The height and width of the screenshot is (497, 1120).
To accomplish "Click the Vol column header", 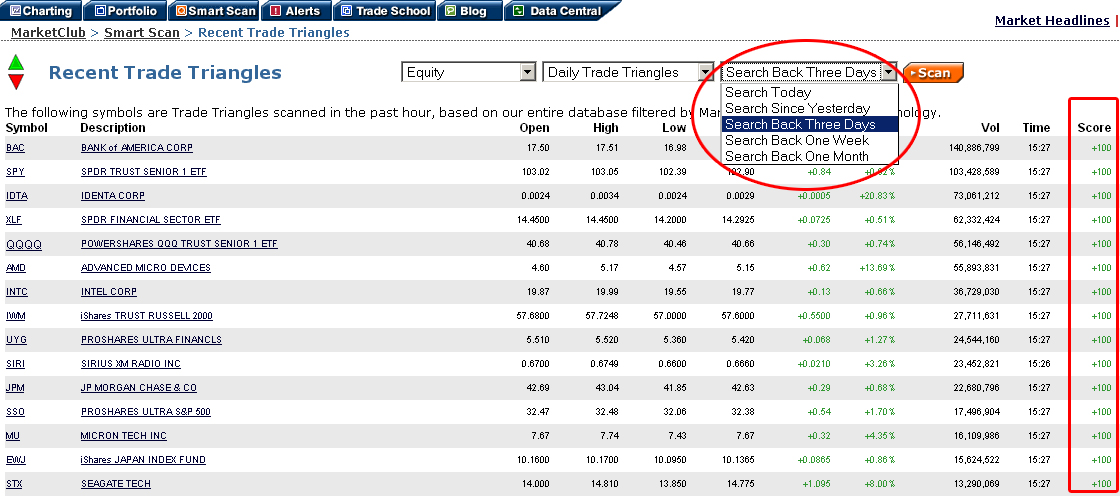I will point(990,129).
